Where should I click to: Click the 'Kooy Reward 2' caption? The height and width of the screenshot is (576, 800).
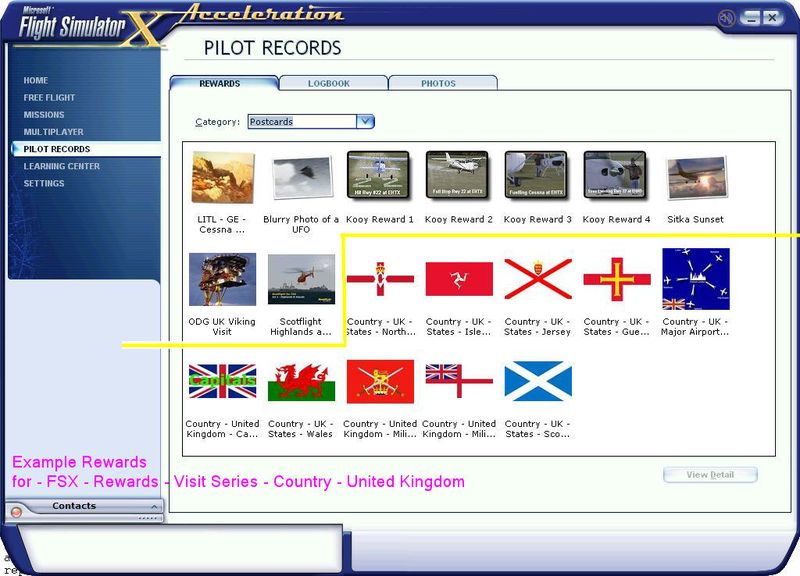coord(459,219)
